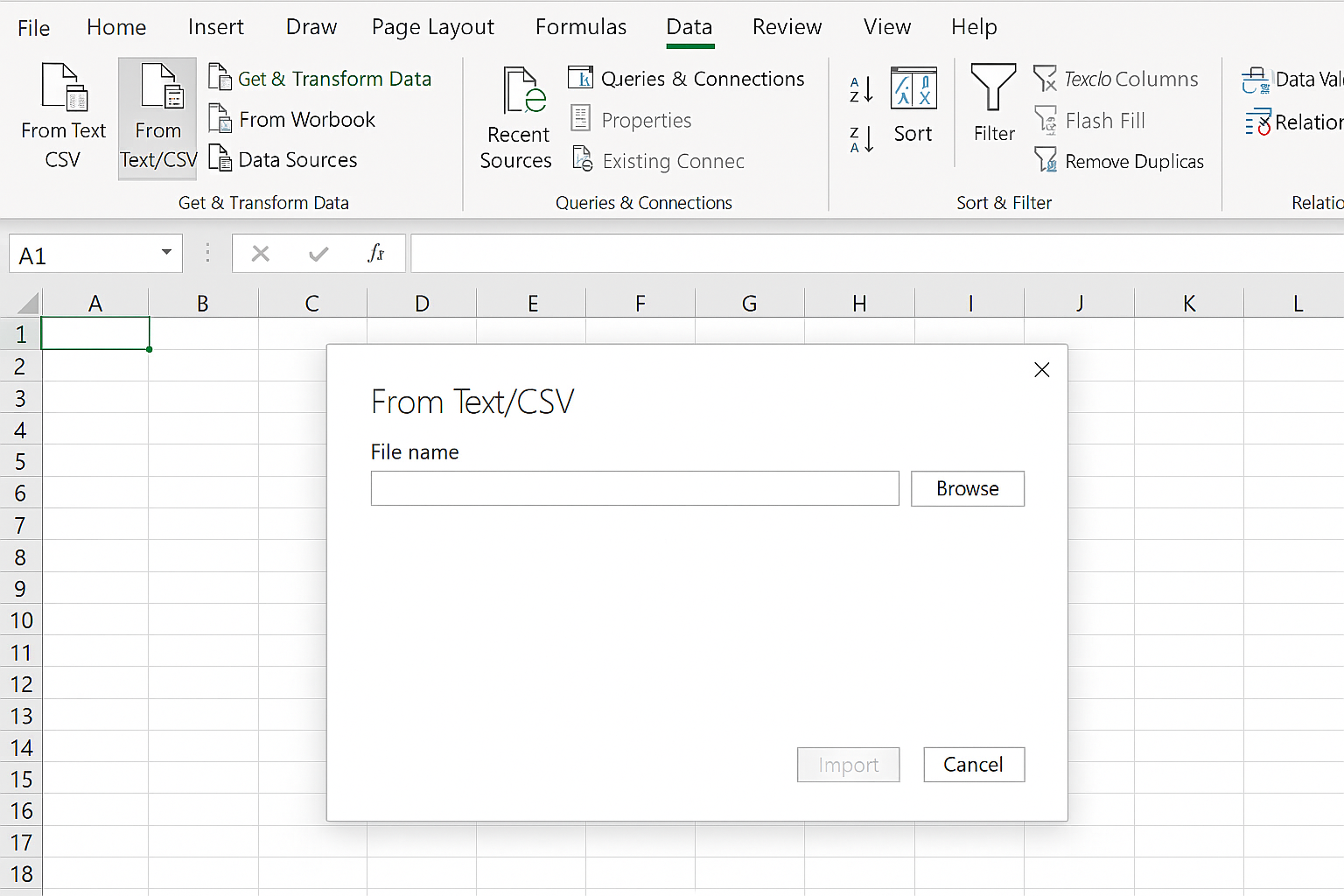
Task: Expand the Name Box dropdown arrow
Action: tap(166, 254)
